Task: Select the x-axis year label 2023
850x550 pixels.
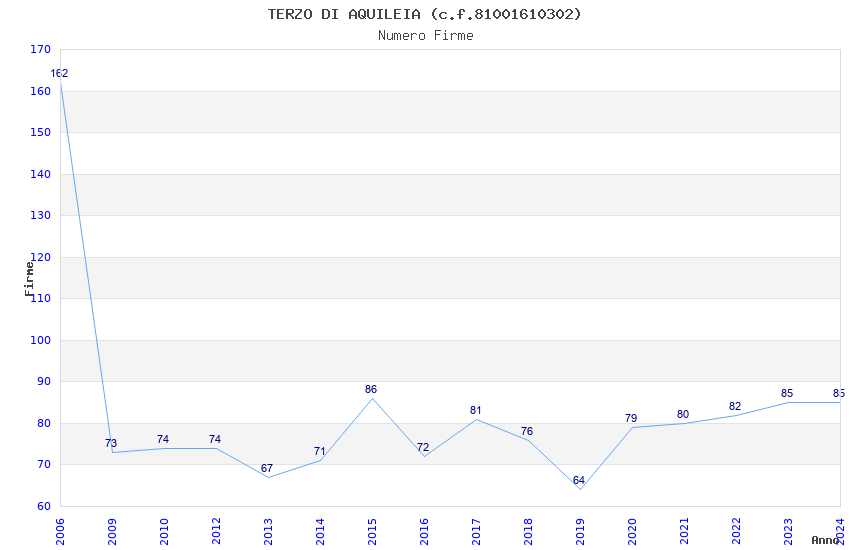Action: [x=788, y=531]
